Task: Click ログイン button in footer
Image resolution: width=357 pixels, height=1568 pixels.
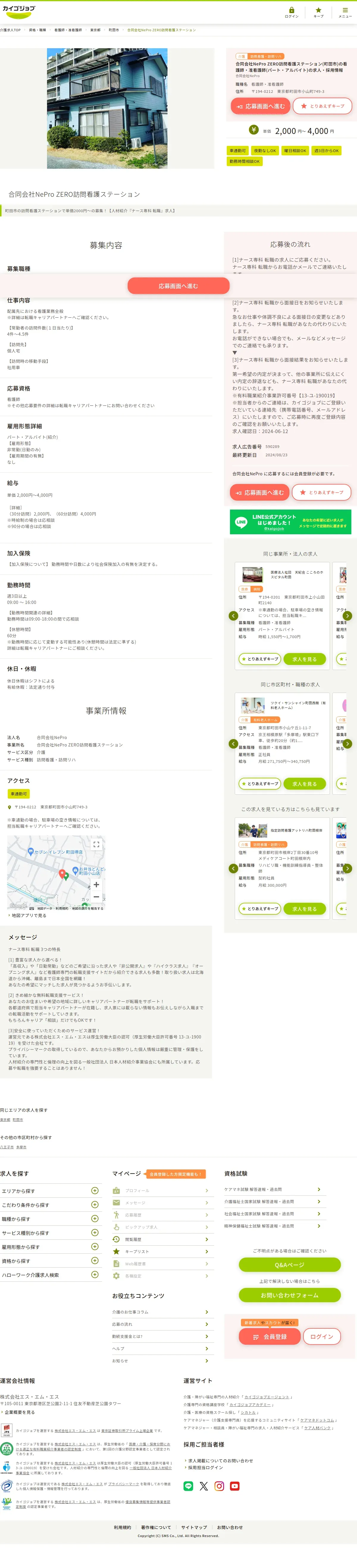Action: (322, 1337)
